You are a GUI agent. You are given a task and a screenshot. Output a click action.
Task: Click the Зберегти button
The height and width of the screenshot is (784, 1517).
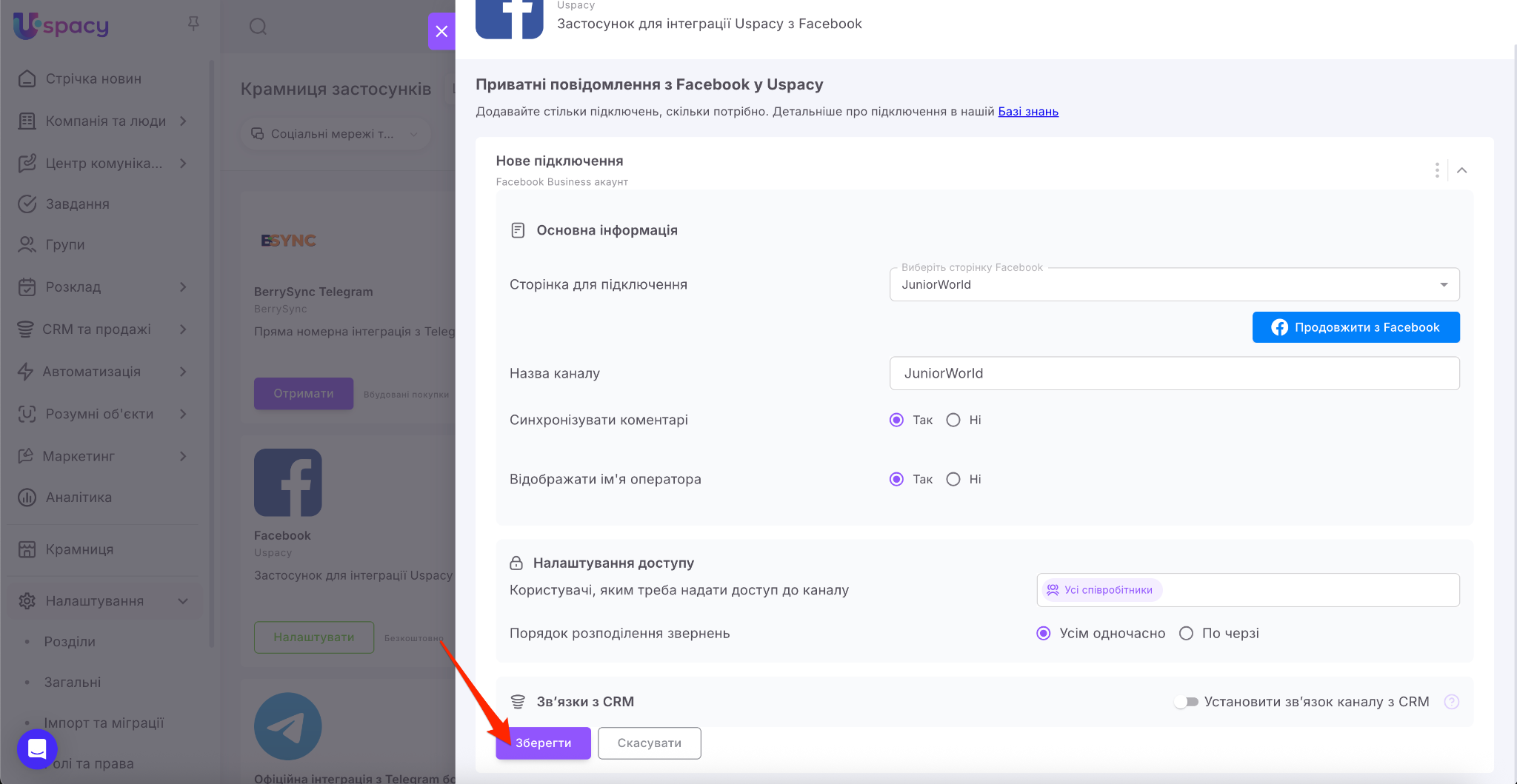click(x=543, y=743)
